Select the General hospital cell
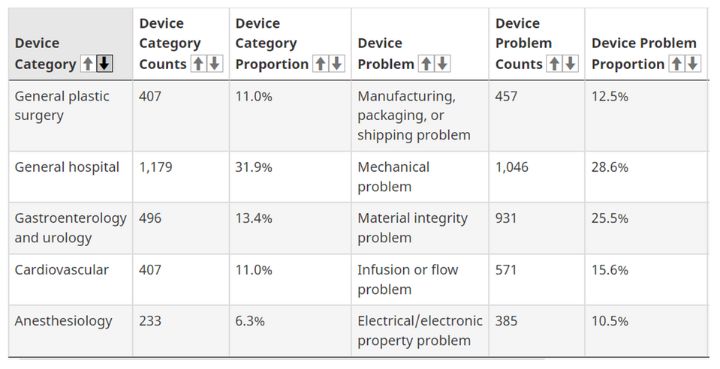The width and height of the screenshot is (720, 369). pos(71,177)
